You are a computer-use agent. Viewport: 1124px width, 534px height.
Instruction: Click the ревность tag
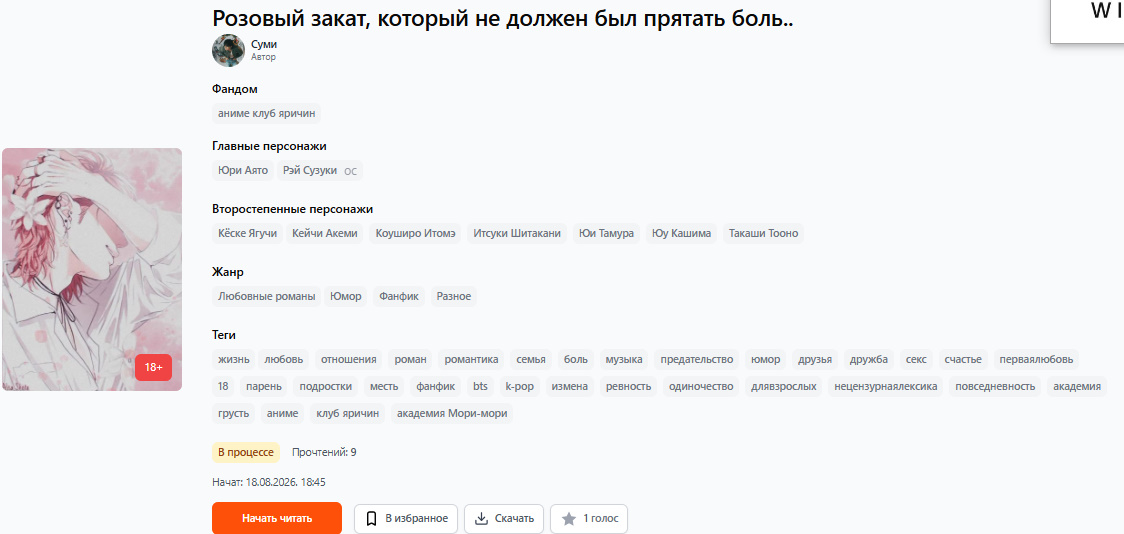click(629, 386)
